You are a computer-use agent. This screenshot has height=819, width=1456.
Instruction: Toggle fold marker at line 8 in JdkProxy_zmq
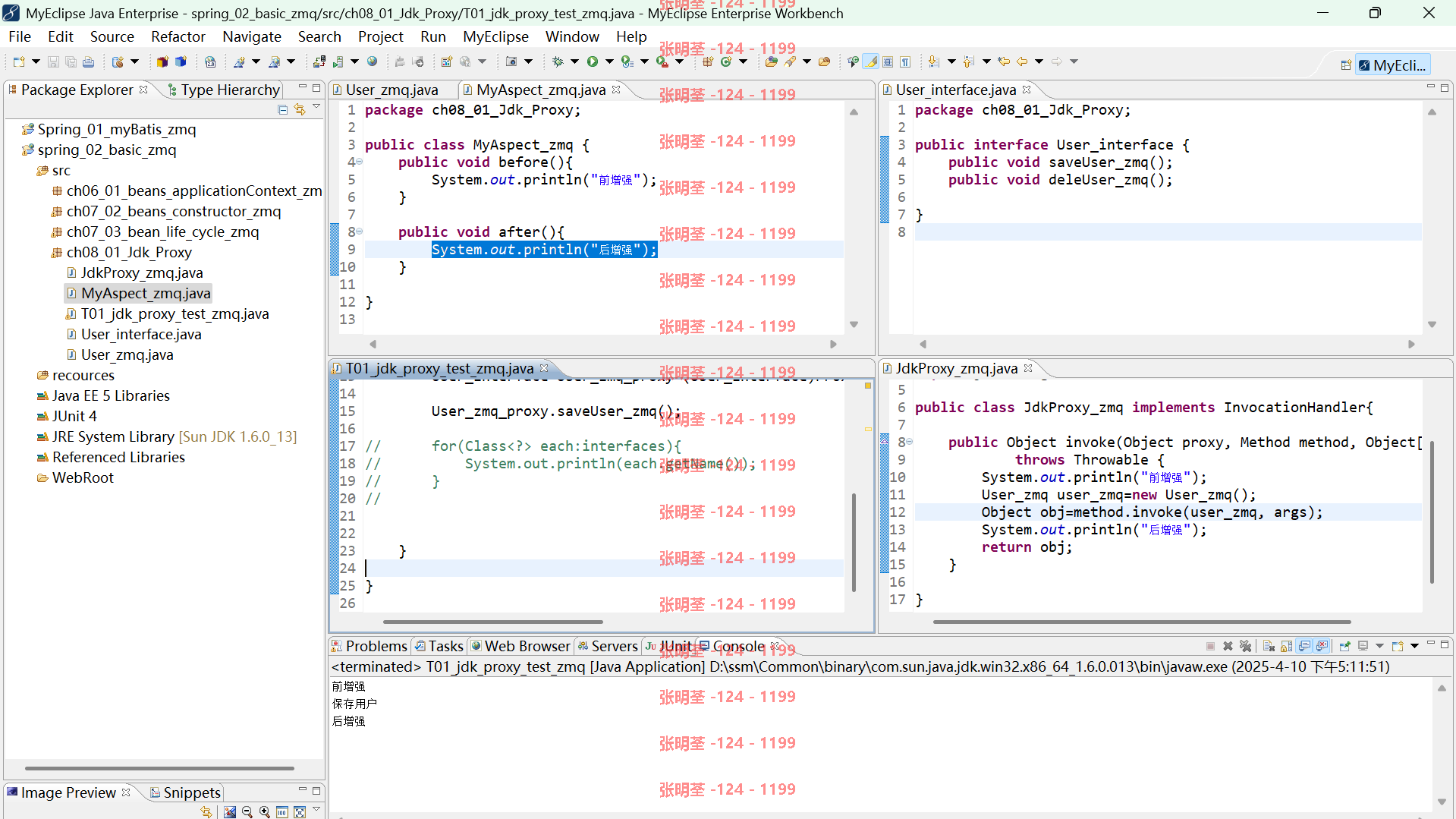(909, 442)
